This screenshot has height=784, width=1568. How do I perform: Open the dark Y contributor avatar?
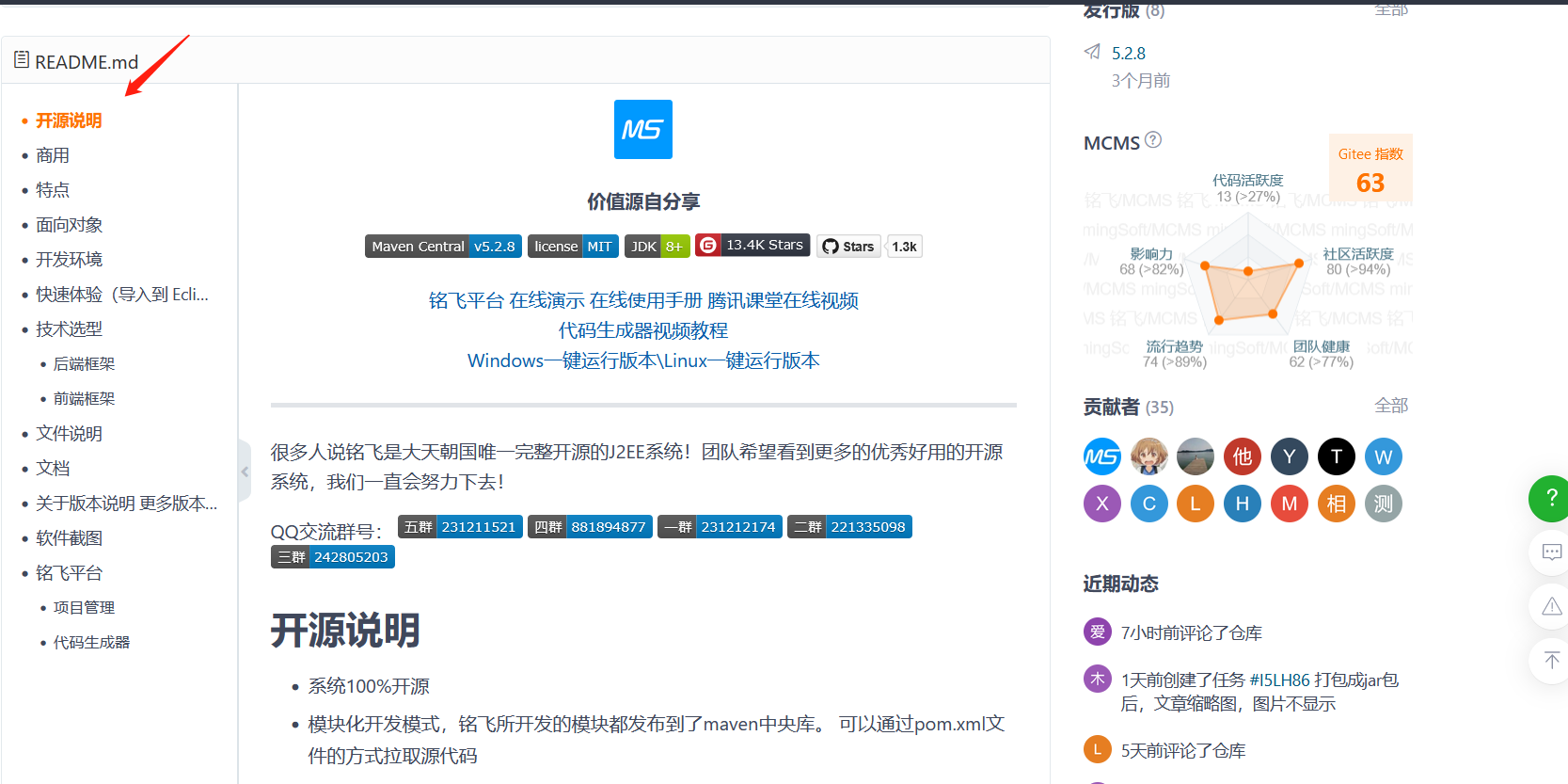[x=1290, y=456]
